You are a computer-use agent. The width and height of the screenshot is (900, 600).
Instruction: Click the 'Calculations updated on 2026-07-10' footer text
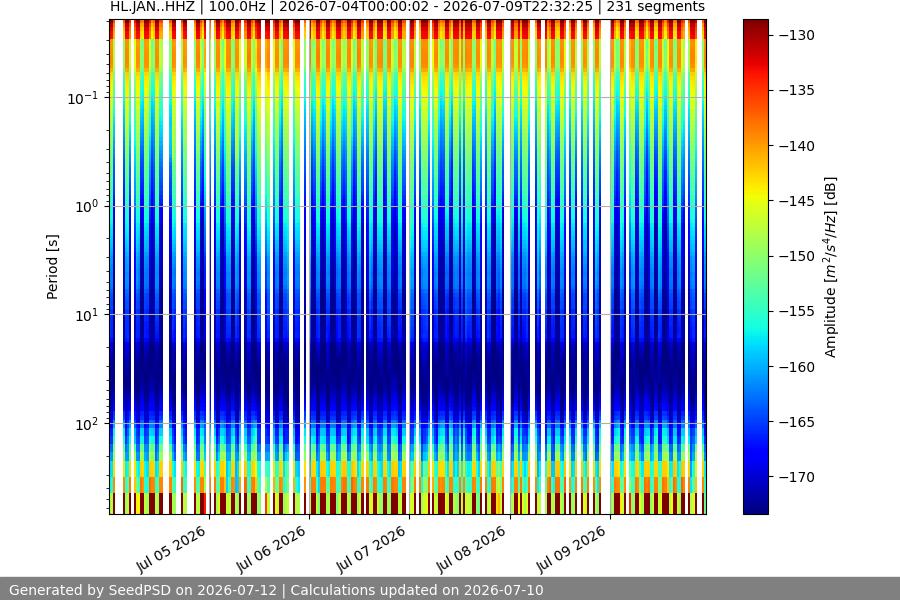(x=417, y=590)
